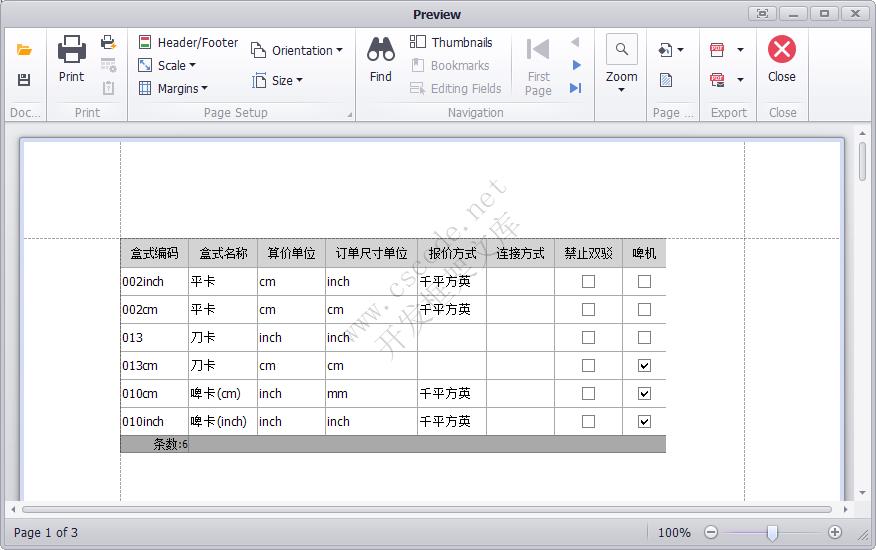The image size is (876, 550).
Task: Click the Send as PDF email icon
Action: 717,80
